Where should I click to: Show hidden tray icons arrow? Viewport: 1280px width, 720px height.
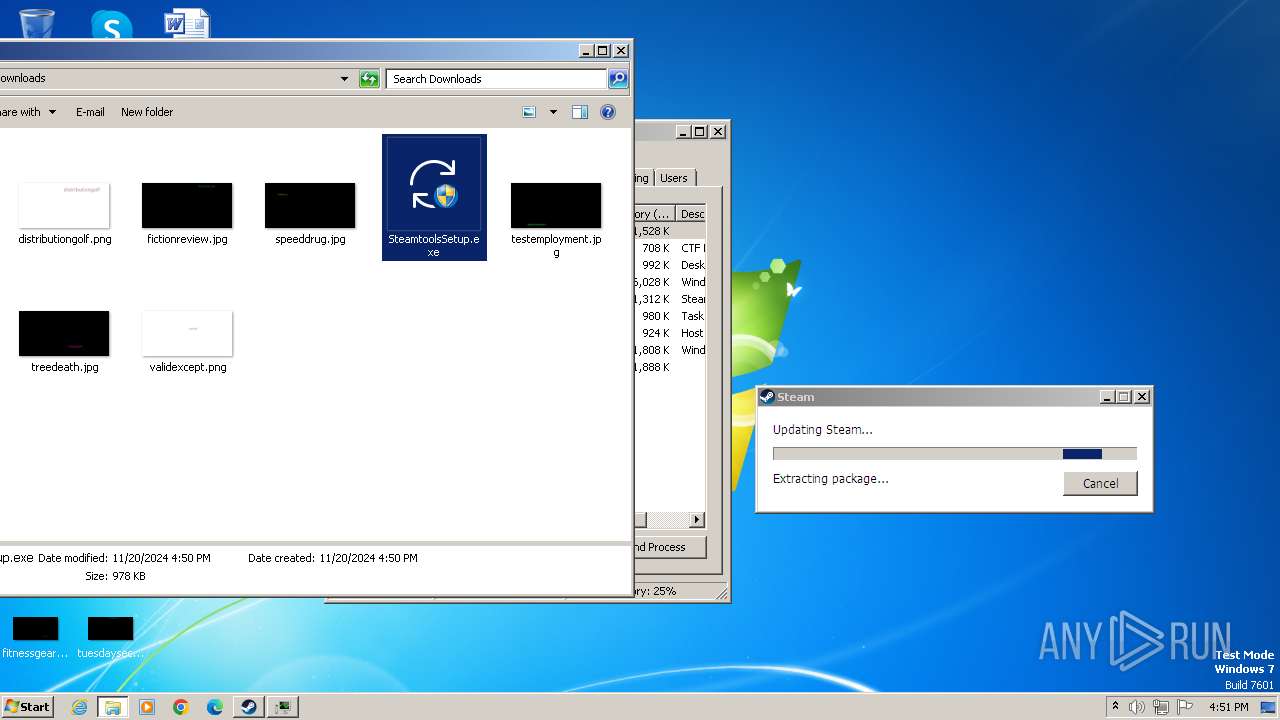(1116, 707)
